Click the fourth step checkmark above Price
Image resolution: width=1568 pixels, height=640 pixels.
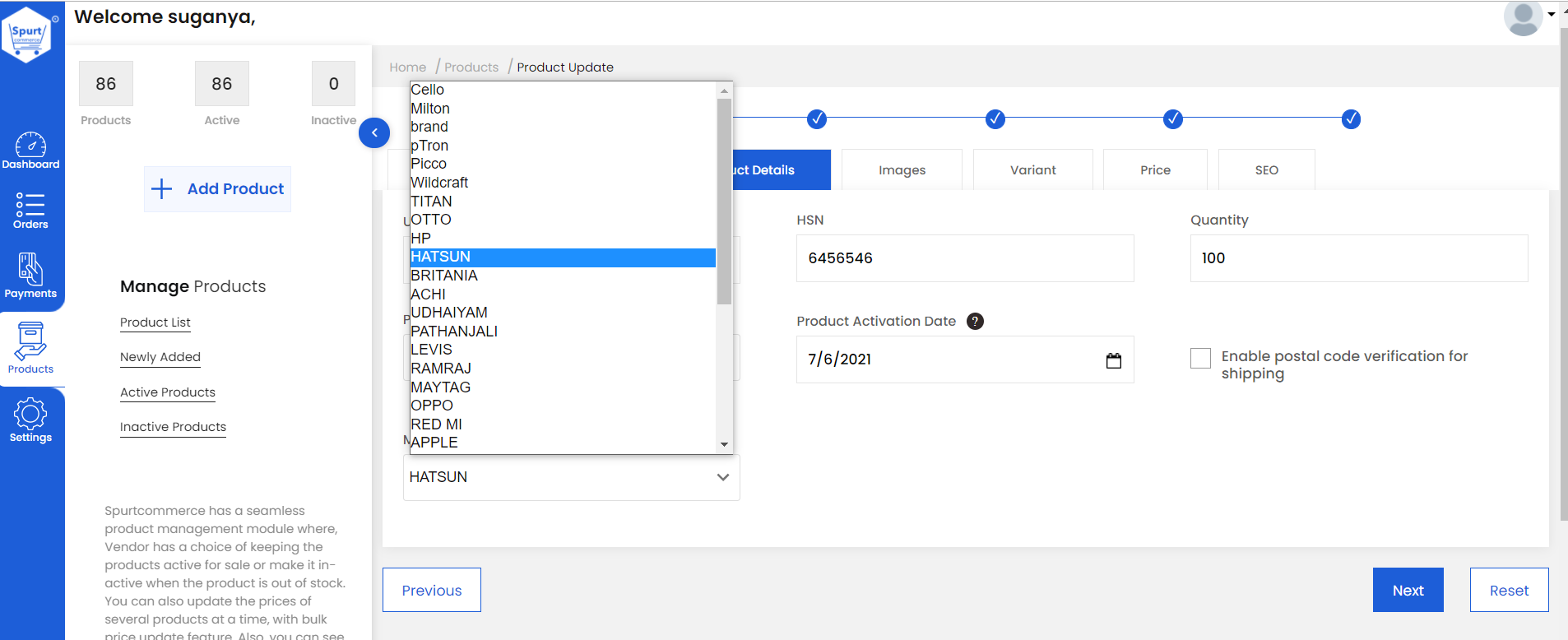click(x=1173, y=119)
